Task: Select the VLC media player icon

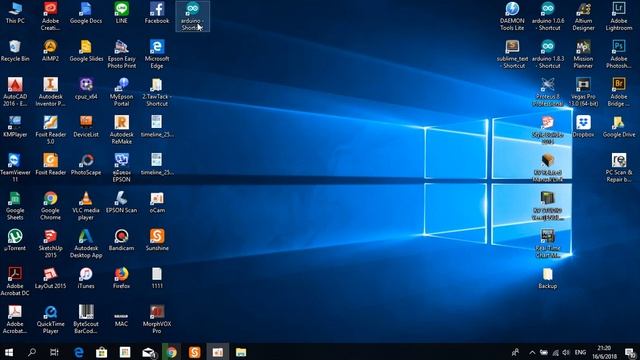Action: point(86,206)
